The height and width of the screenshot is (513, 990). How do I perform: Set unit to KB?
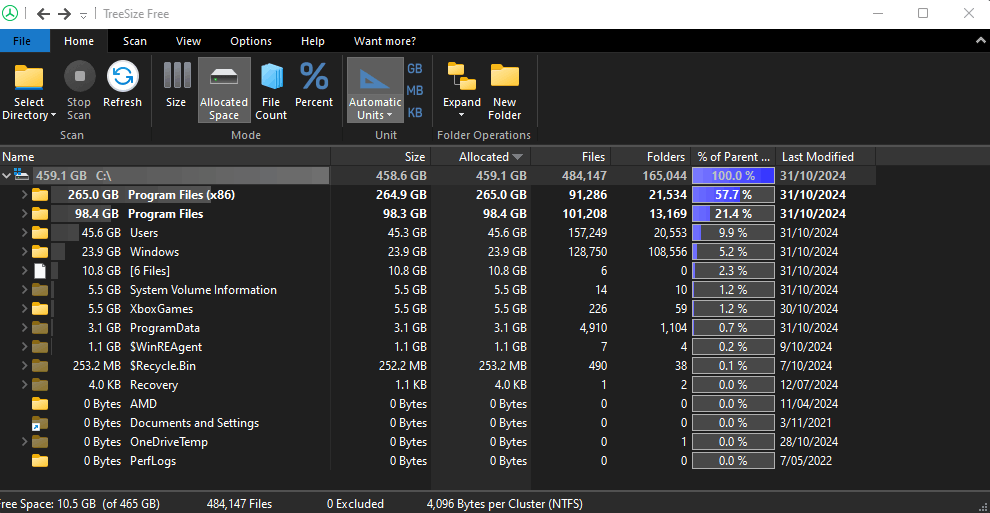(415, 113)
